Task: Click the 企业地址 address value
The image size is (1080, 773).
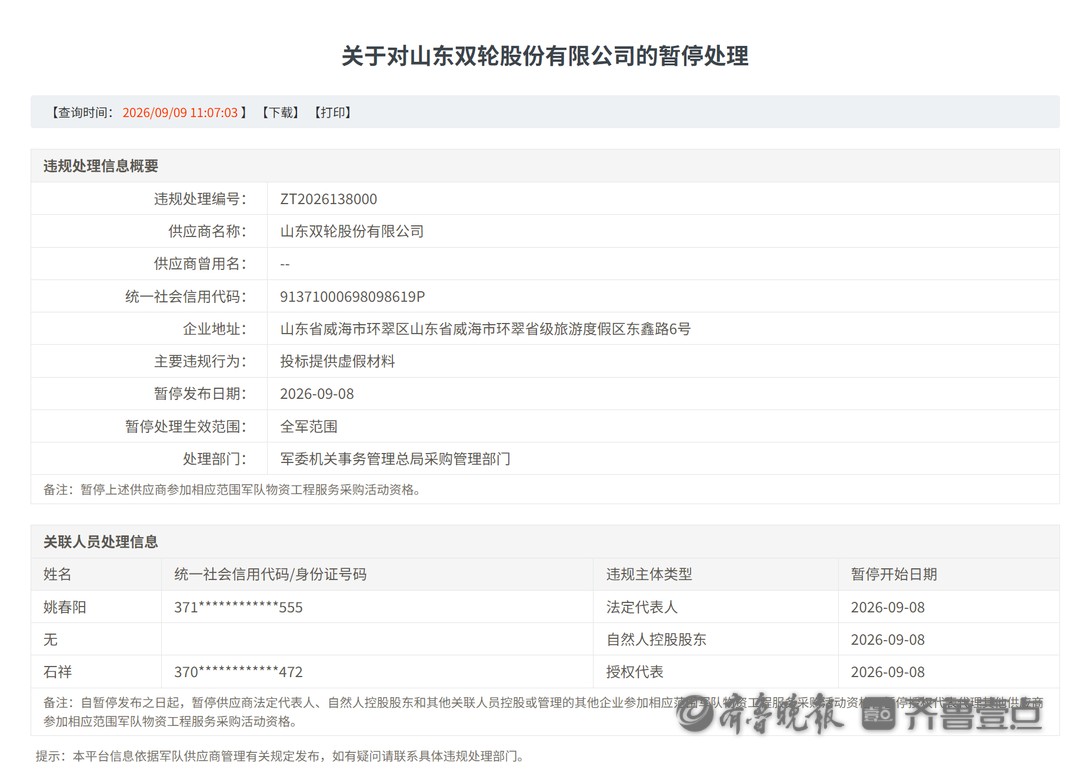Action: click(485, 329)
